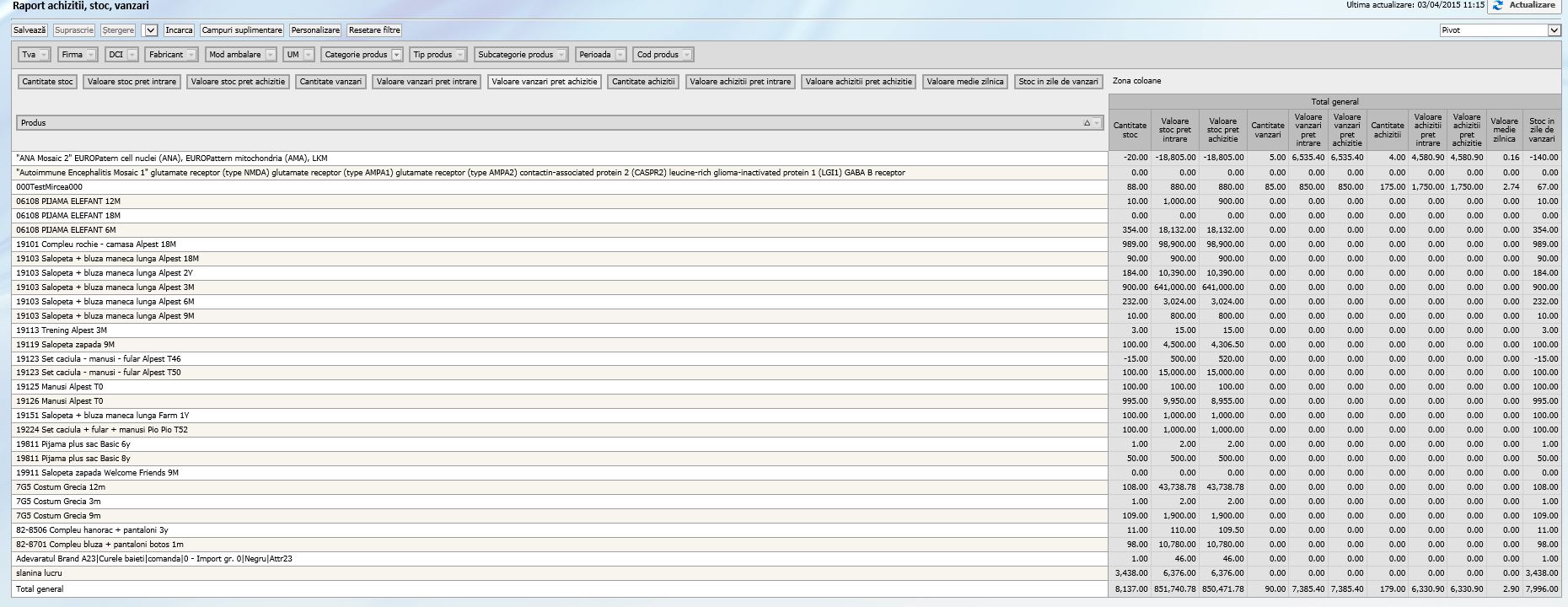Click the Personalizare button
Screen dimensions: 1568x607
pyautogui.click(x=315, y=30)
